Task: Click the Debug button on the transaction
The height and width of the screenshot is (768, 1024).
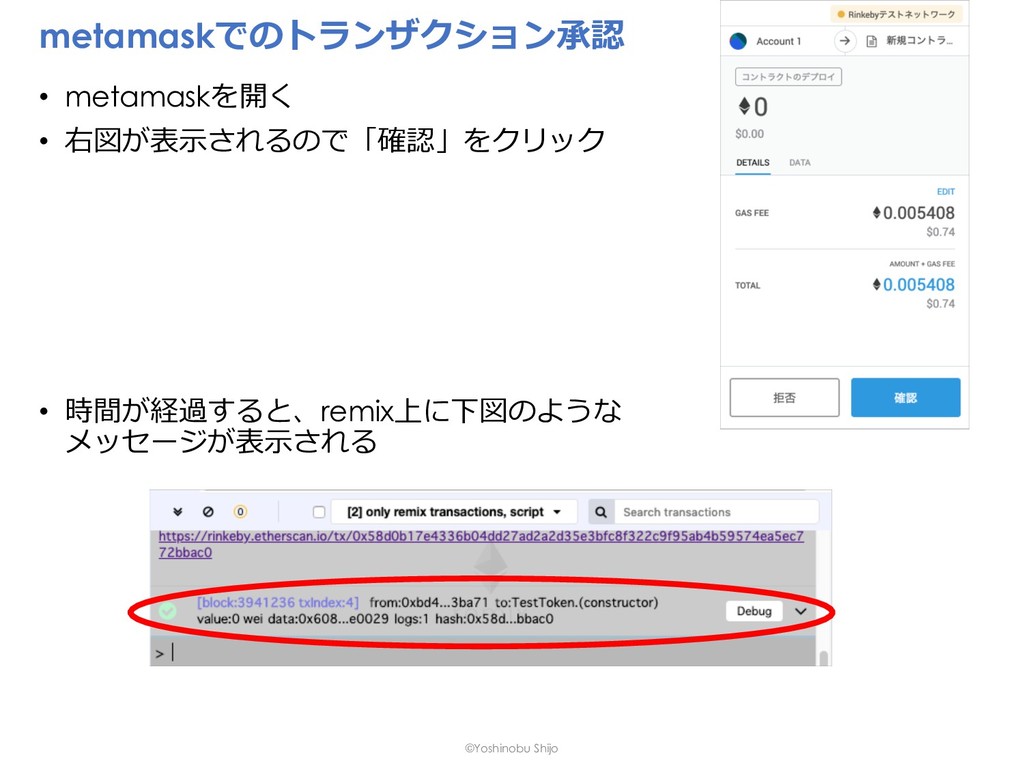Action: click(x=754, y=611)
